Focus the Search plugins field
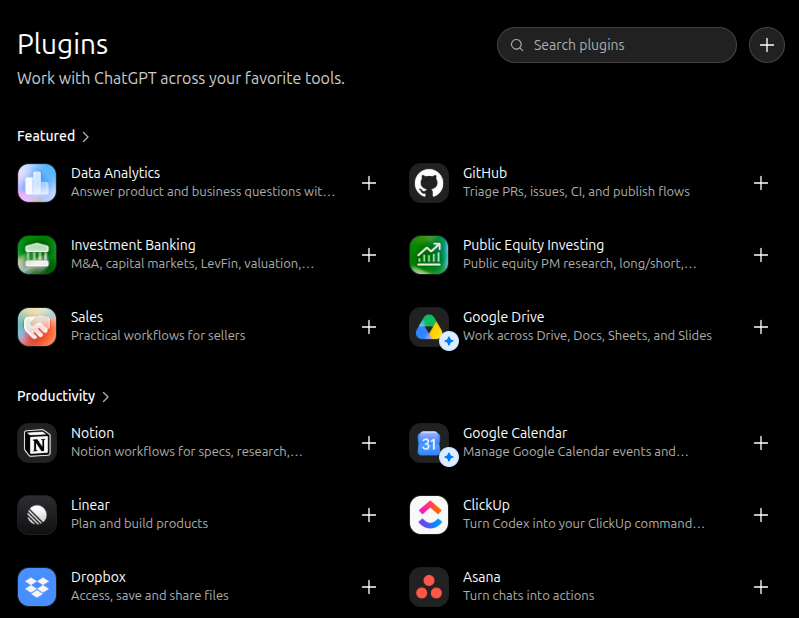The width and height of the screenshot is (799, 618). (x=617, y=45)
